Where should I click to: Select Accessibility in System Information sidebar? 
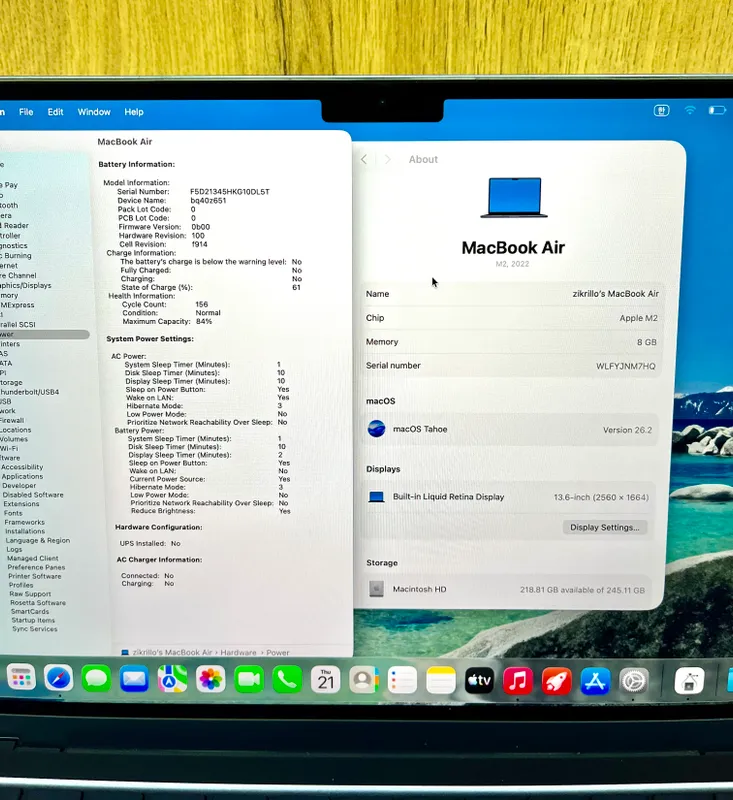[x=22, y=467]
